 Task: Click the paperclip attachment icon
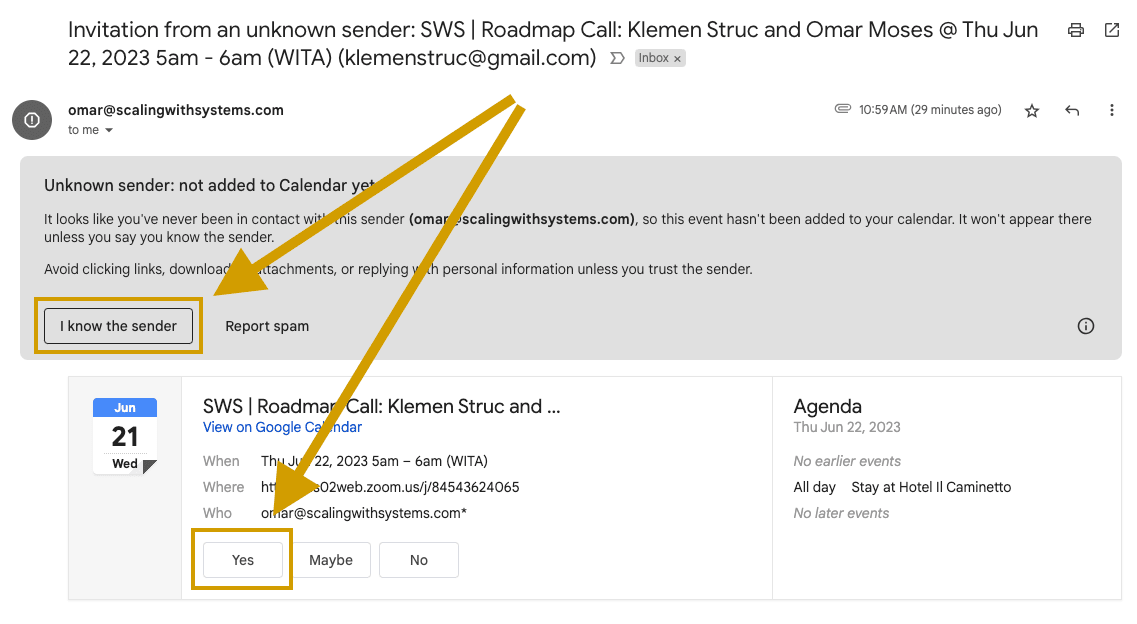pyautogui.click(x=843, y=109)
